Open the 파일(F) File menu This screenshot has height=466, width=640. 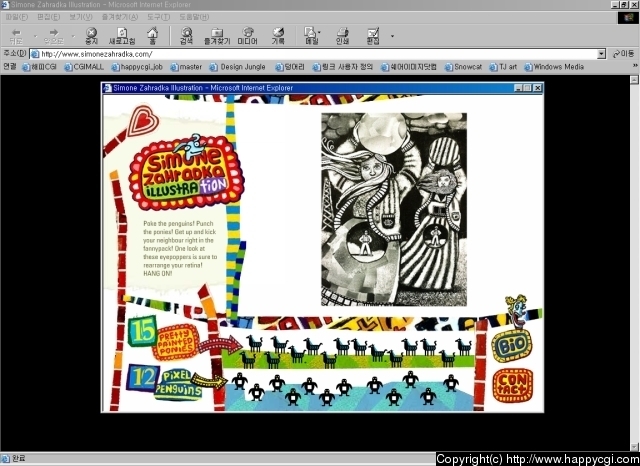[x=17, y=17]
